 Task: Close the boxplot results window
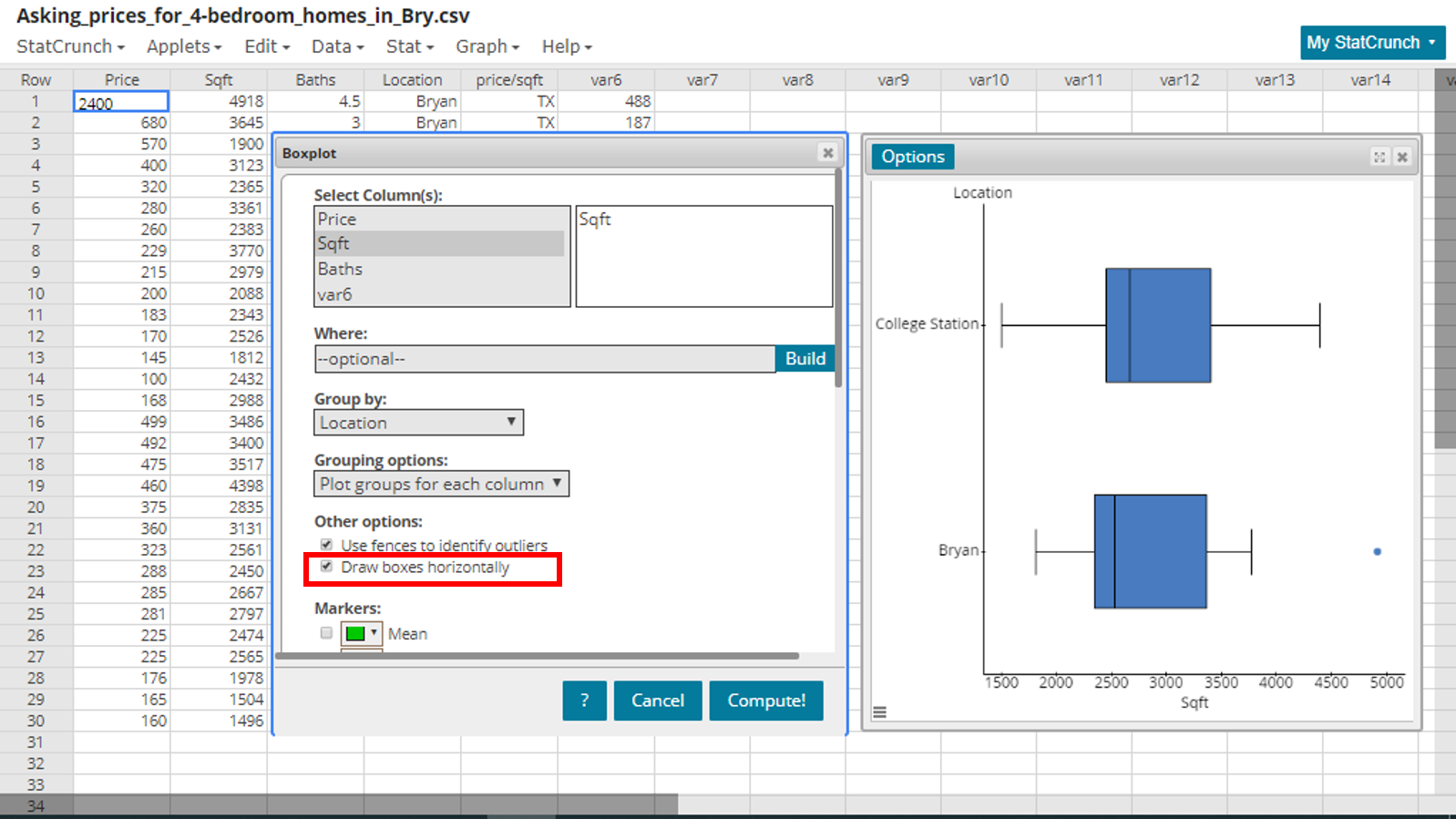[x=1402, y=158]
